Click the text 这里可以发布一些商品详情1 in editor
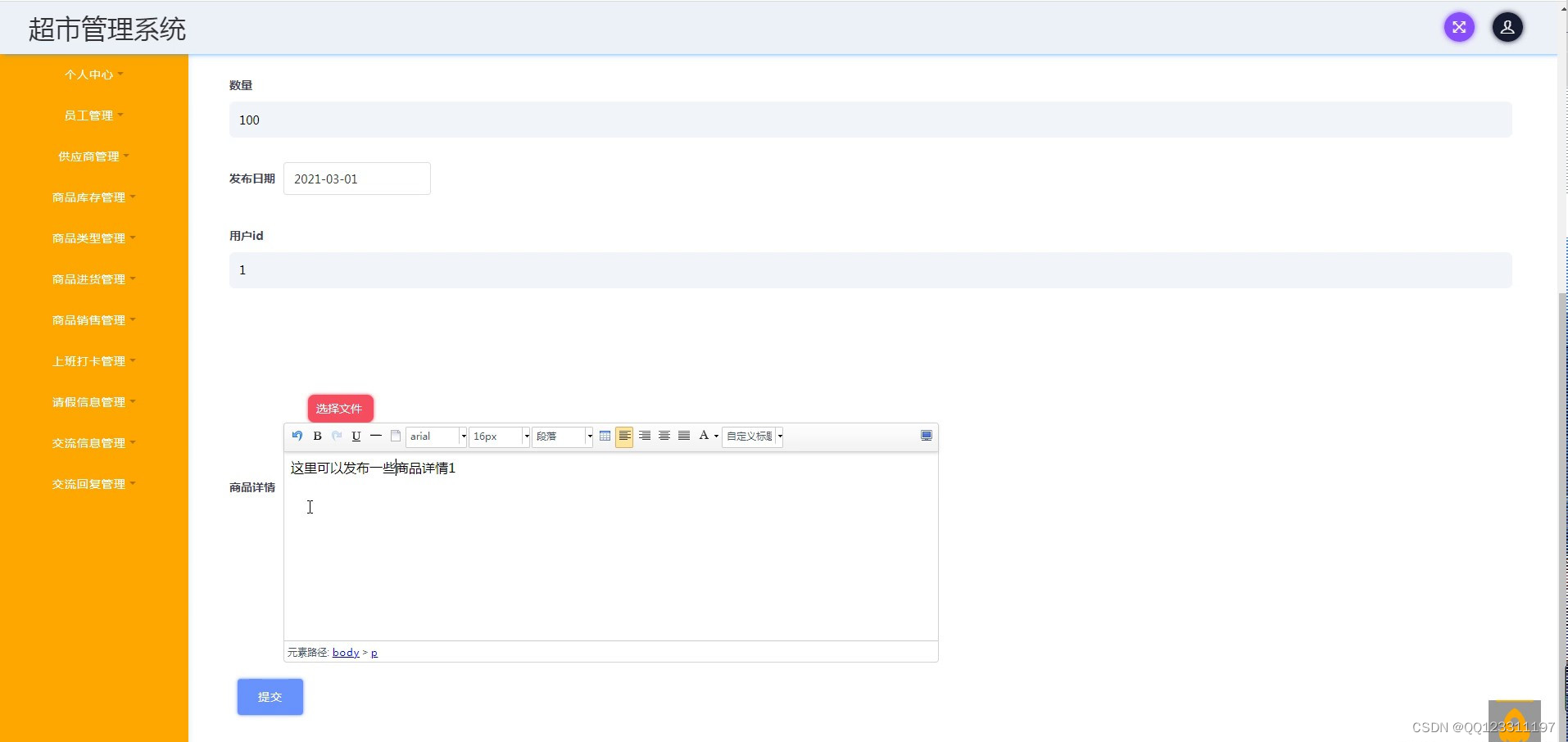The height and width of the screenshot is (742, 1568). click(x=373, y=468)
